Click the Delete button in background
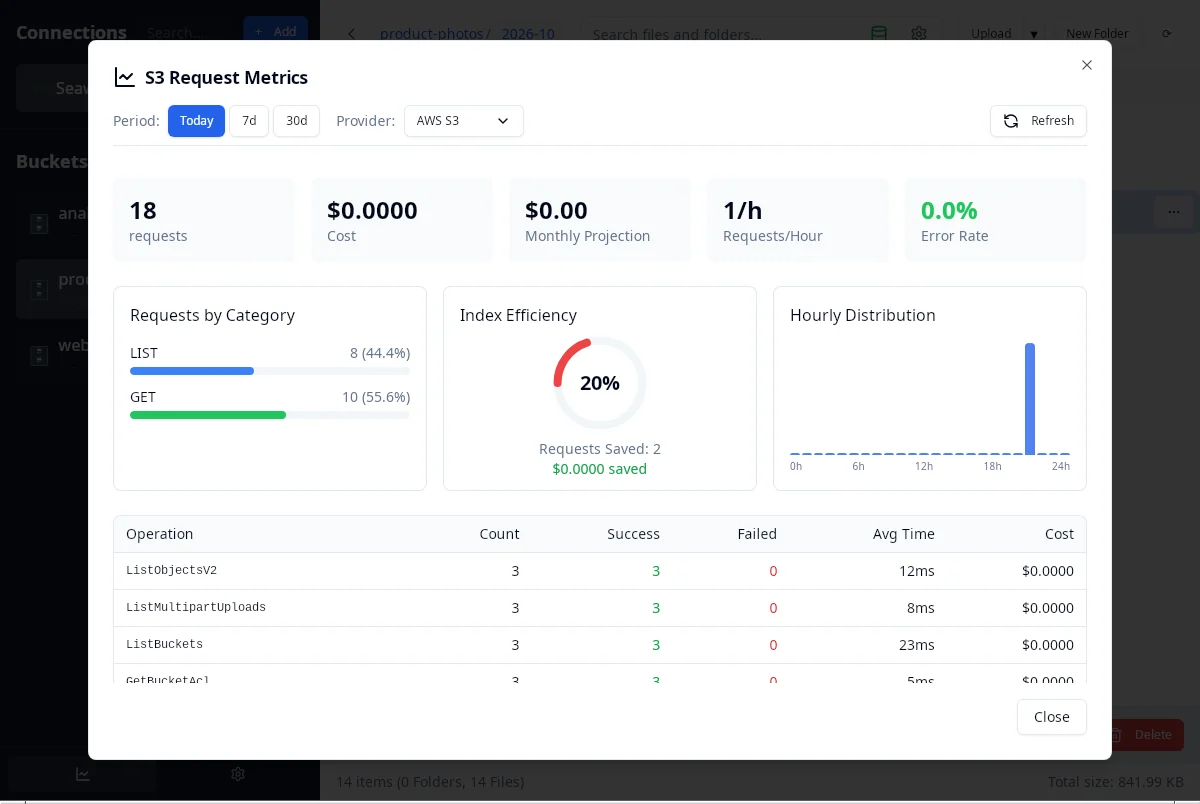 [x=1142, y=735]
